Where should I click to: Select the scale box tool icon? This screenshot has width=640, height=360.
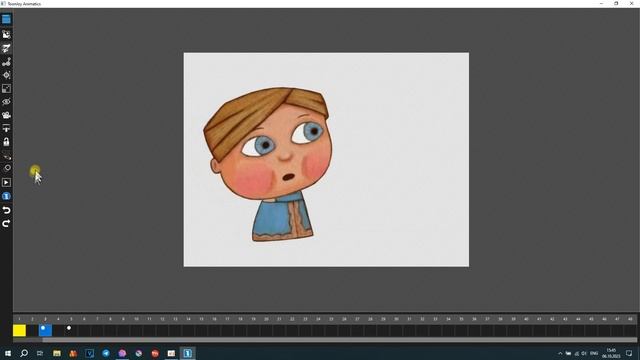click(6, 89)
